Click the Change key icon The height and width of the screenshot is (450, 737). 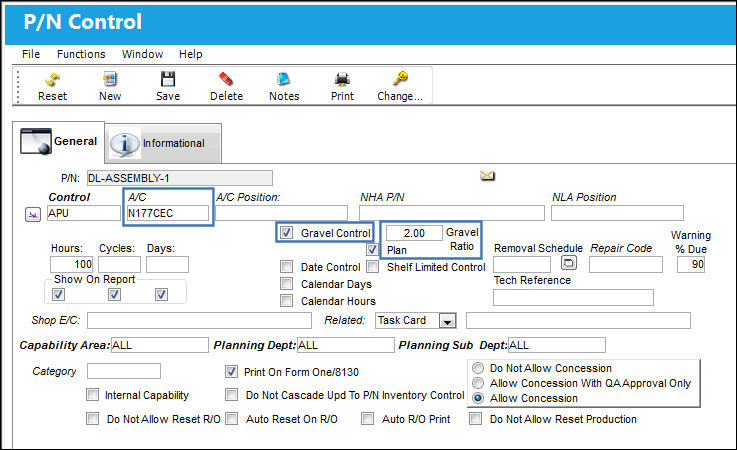(x=400, y=79)
